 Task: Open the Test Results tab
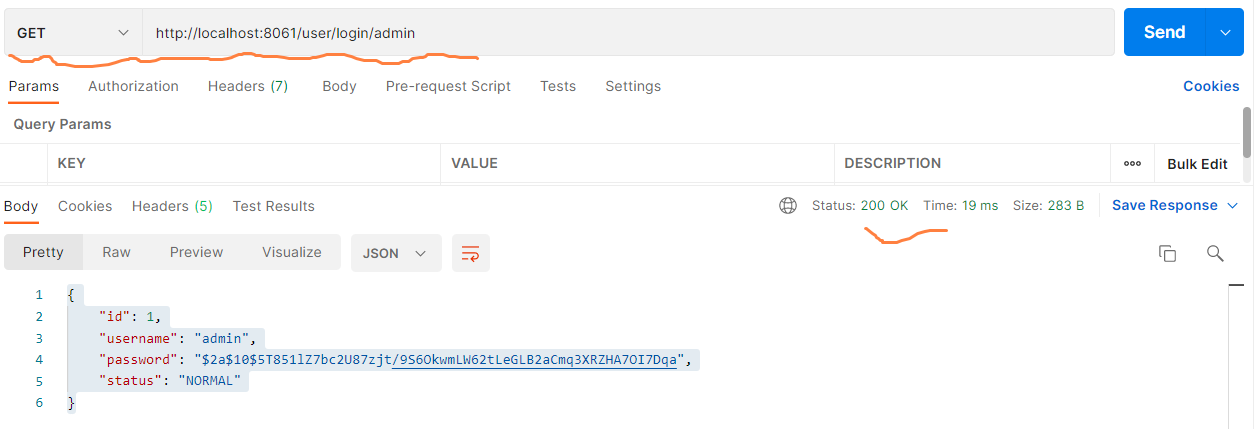(x=274, y=206)
